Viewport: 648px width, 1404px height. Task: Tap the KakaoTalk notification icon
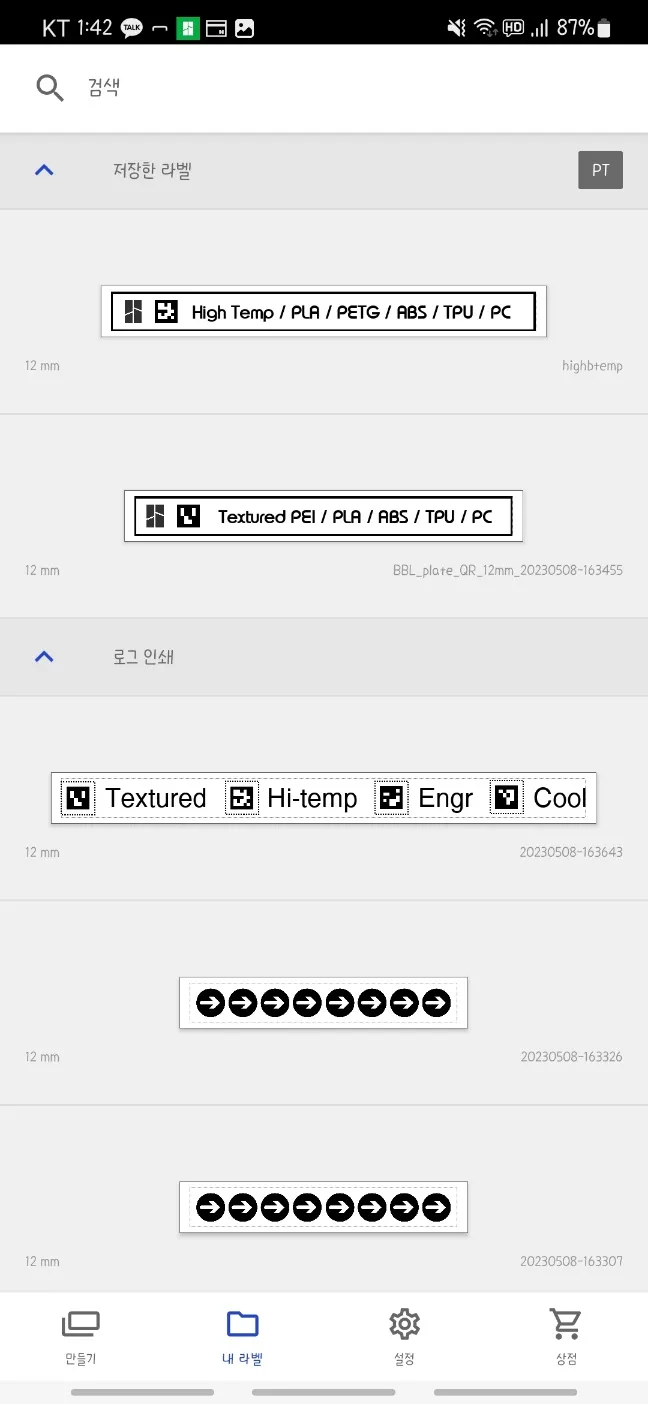pyautogui.click(x=131, y=28)
